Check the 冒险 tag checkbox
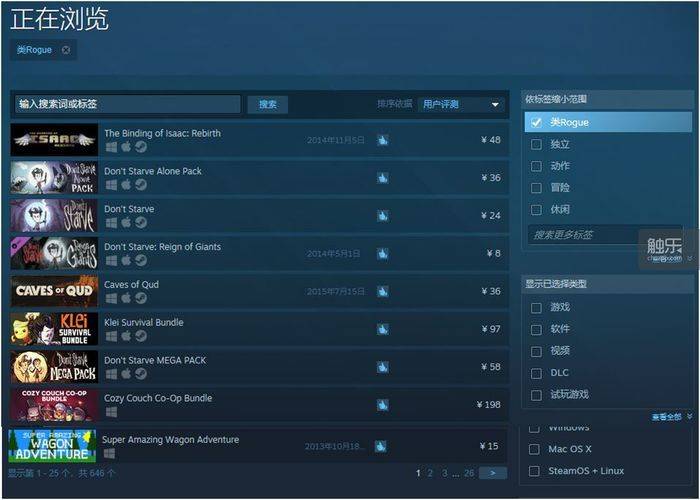The height and width of the screenshot is (500, 700). pos(536,188)
